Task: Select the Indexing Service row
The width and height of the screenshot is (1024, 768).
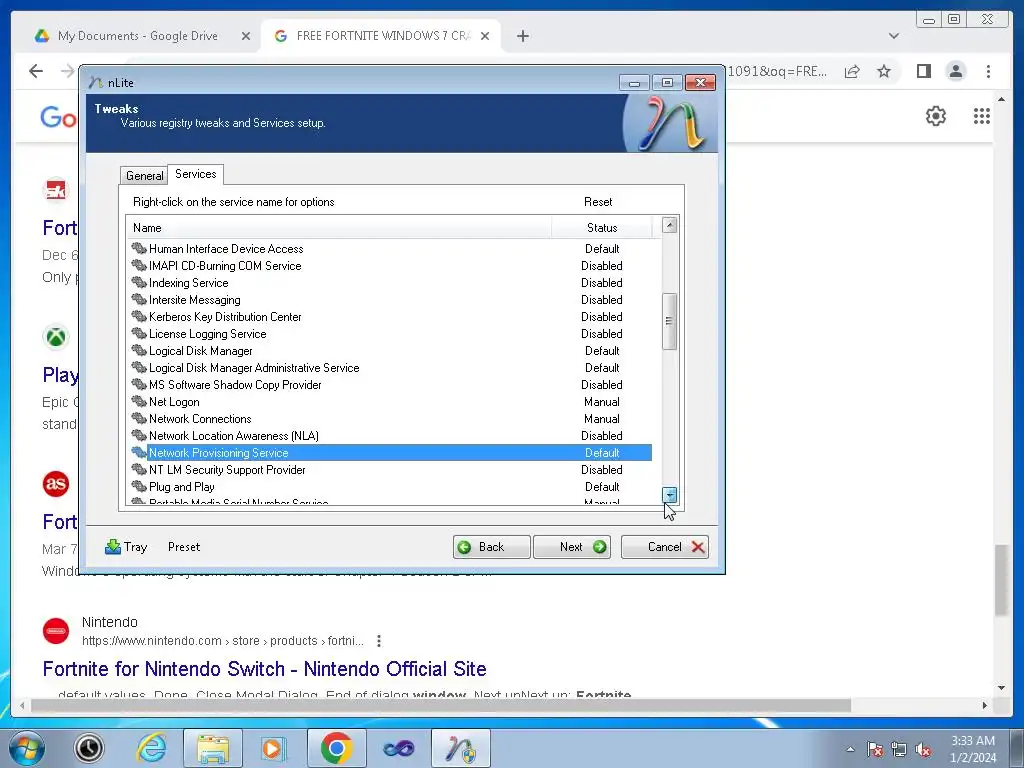Action: point(391,283)
